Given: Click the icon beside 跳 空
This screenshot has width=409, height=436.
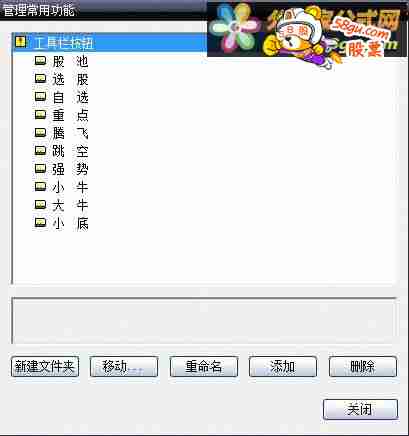Looking at the screenshot, I should coord(40,151).
